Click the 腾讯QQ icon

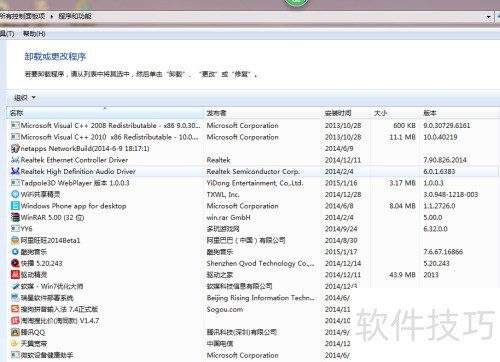[x=15, y=332]
